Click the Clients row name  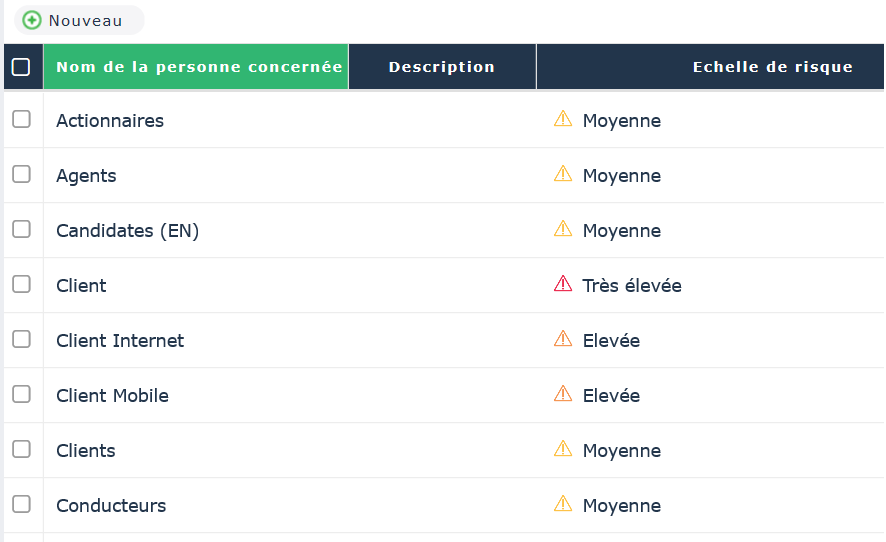pyautogui.click(x=86, y=451)
